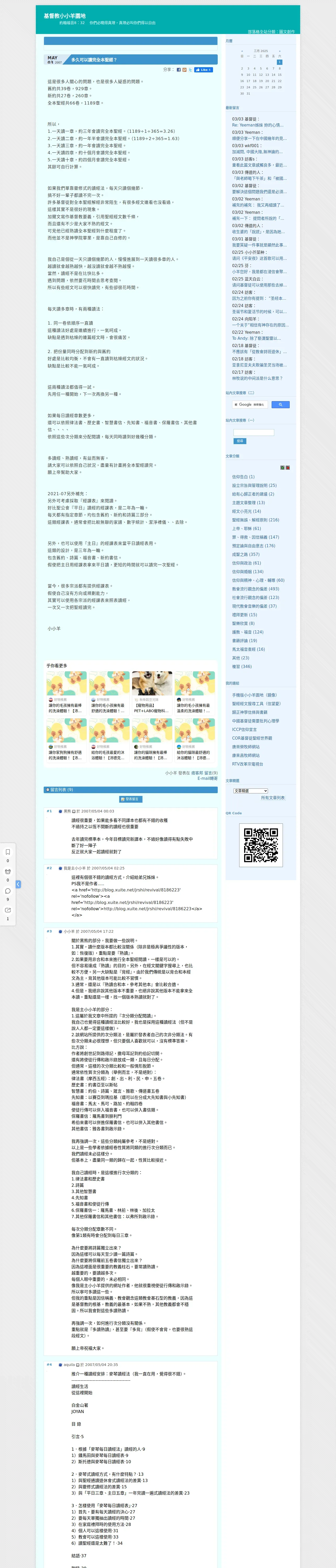Open category 複習 (346)
The image size is (336, 1568).
point(242,666)
